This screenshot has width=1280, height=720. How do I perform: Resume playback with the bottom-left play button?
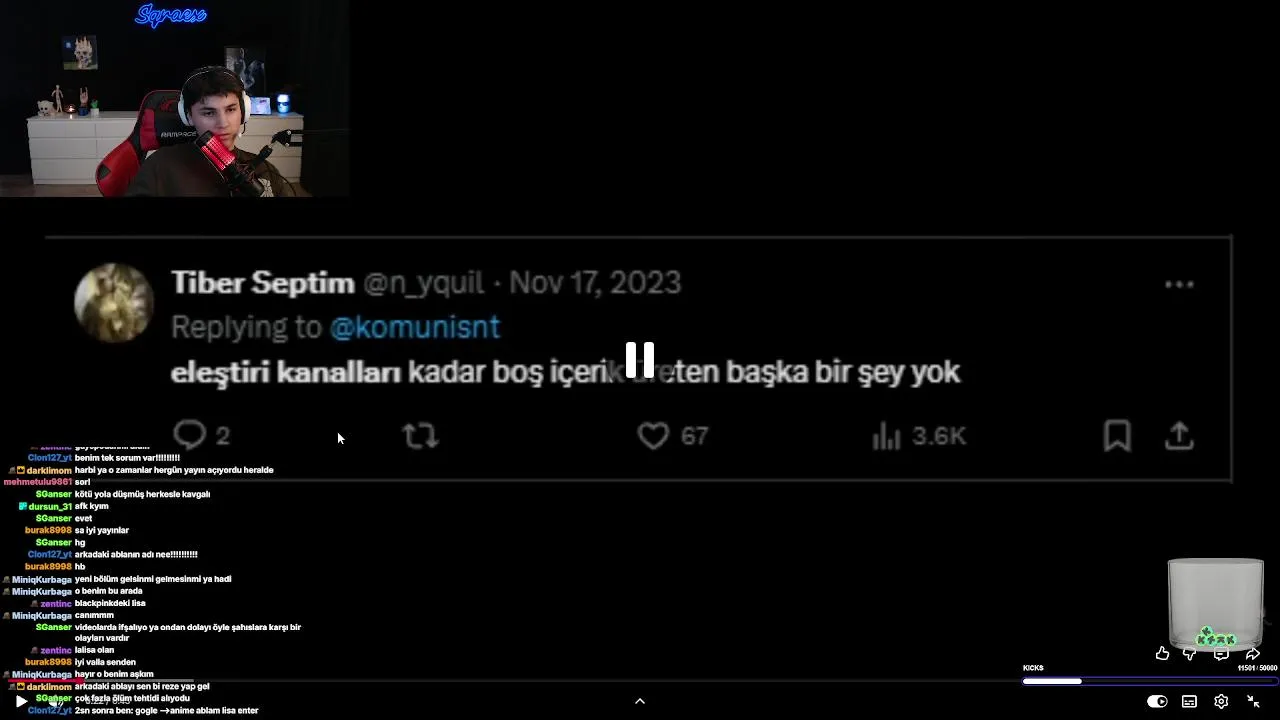click(21, 702)
